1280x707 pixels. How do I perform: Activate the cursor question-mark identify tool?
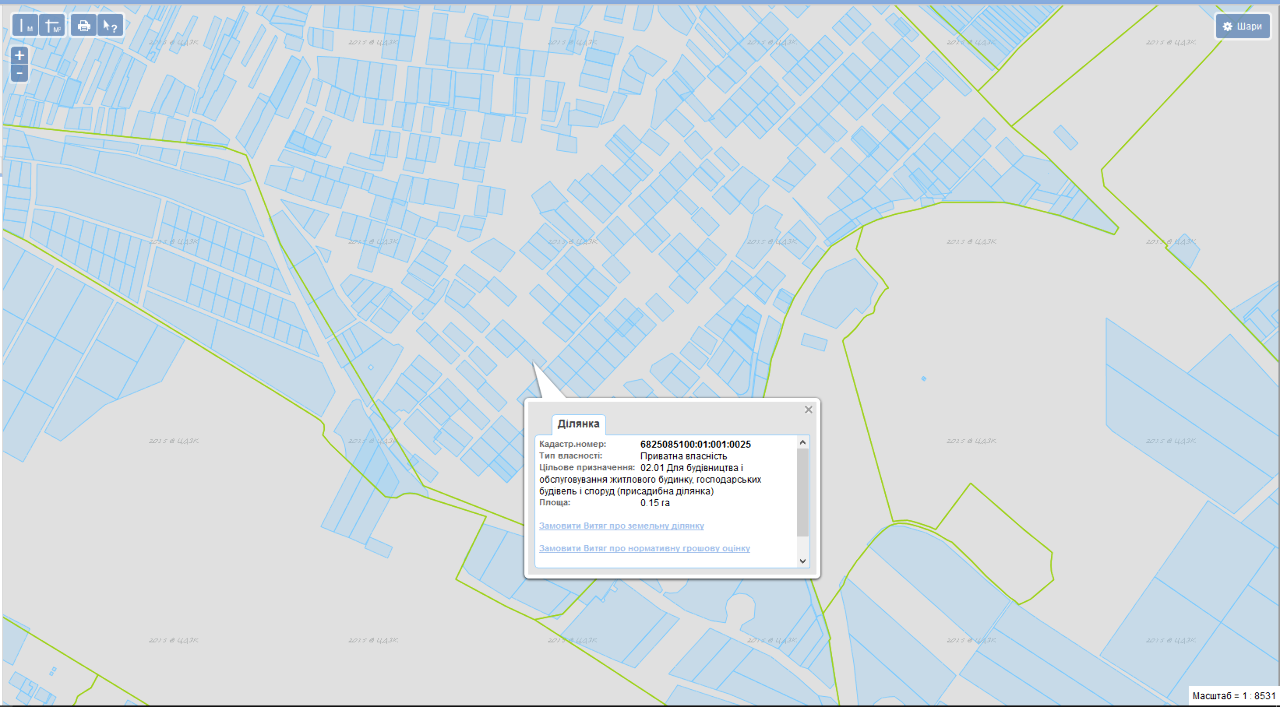tap(110, 26)
